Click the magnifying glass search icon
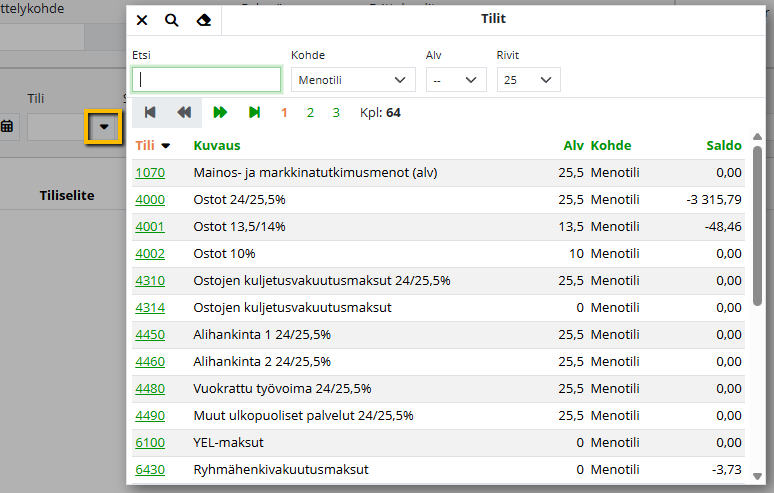This screenshot has width=774, height=493. pyautogui.click(x=172, y=20)
